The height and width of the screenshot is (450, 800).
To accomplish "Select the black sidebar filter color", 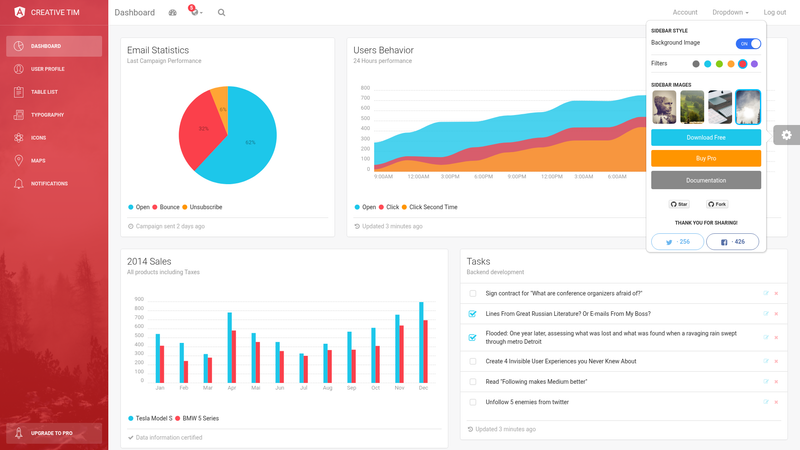I will point(696,64).
